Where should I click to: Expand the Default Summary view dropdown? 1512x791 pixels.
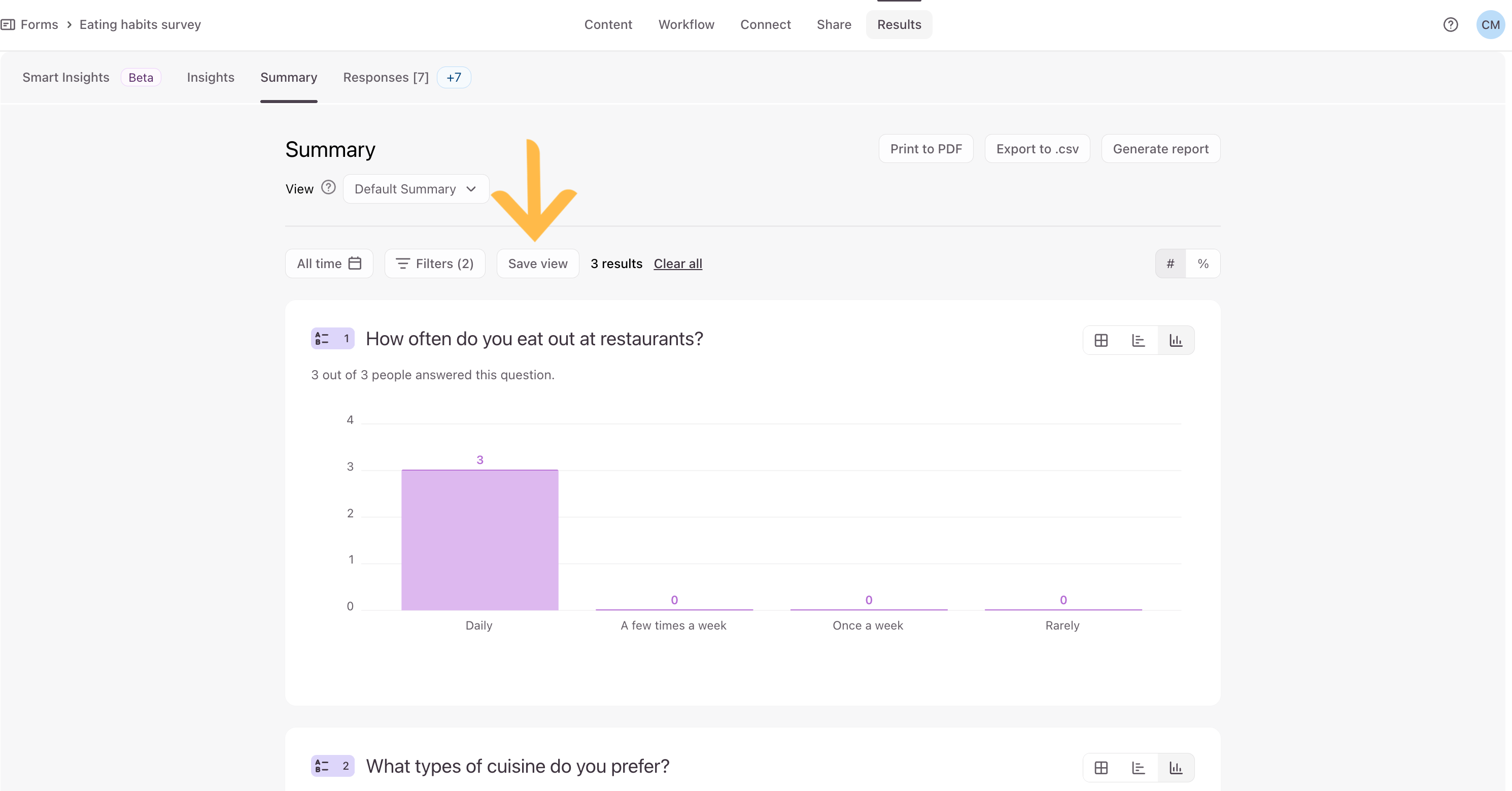point(416,189)
